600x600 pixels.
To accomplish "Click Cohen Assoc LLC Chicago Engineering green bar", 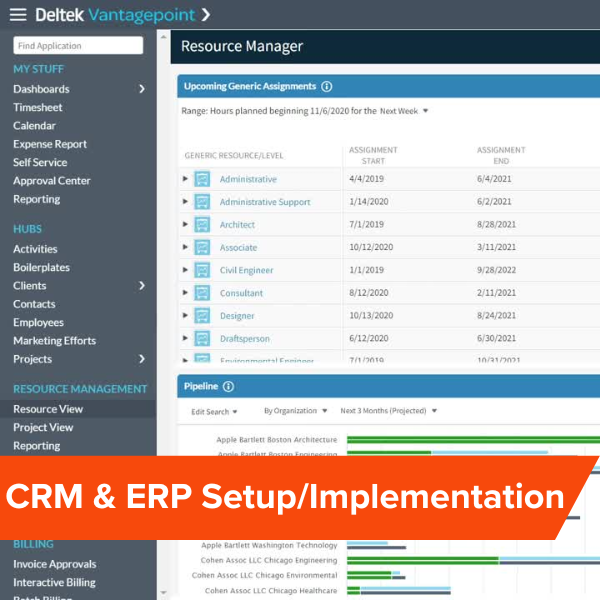I will pos(423,559).
